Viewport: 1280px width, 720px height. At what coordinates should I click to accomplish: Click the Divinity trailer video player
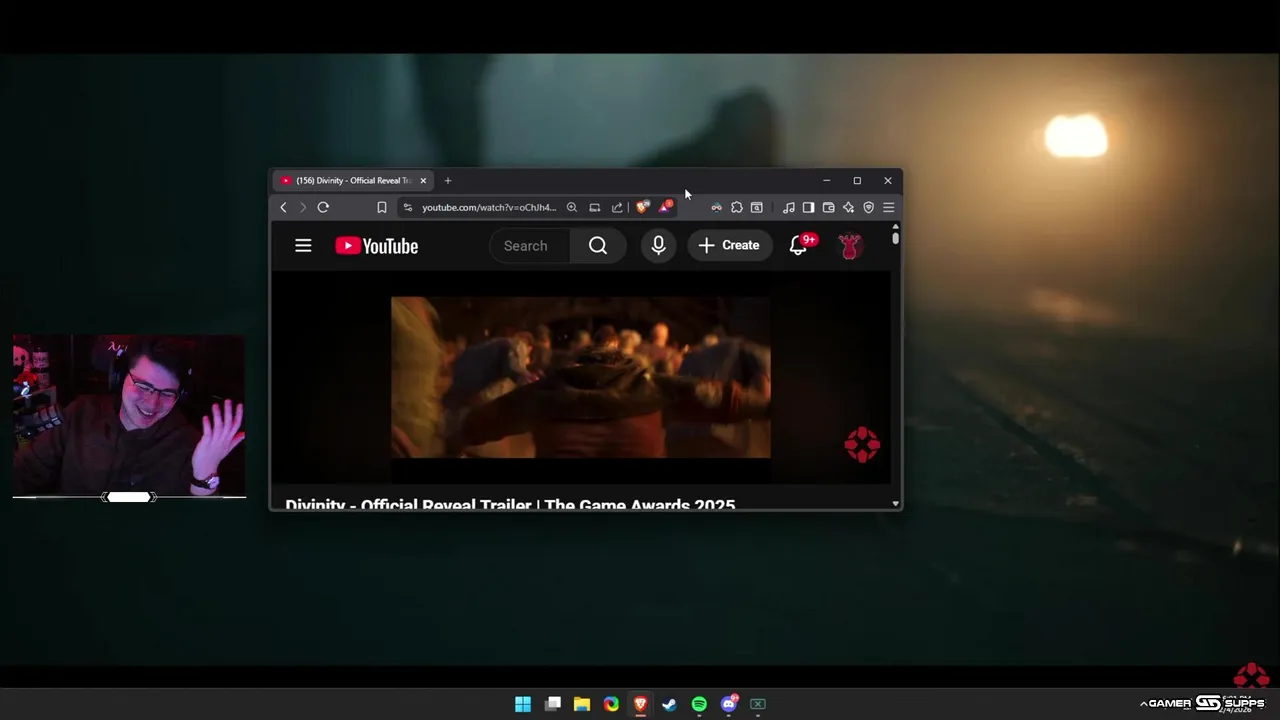[580, 377]
